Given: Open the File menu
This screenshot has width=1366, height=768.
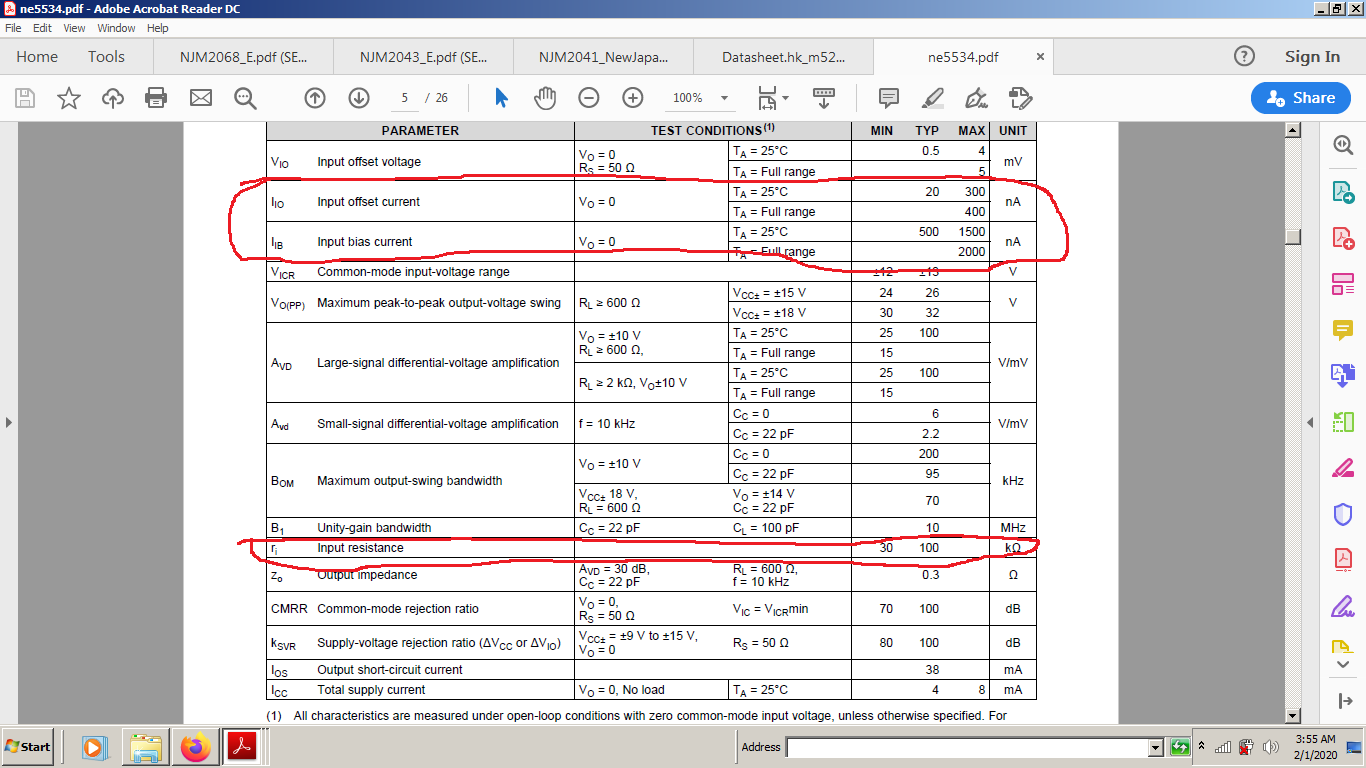Looking at the screenshot, I should (13, 28).
